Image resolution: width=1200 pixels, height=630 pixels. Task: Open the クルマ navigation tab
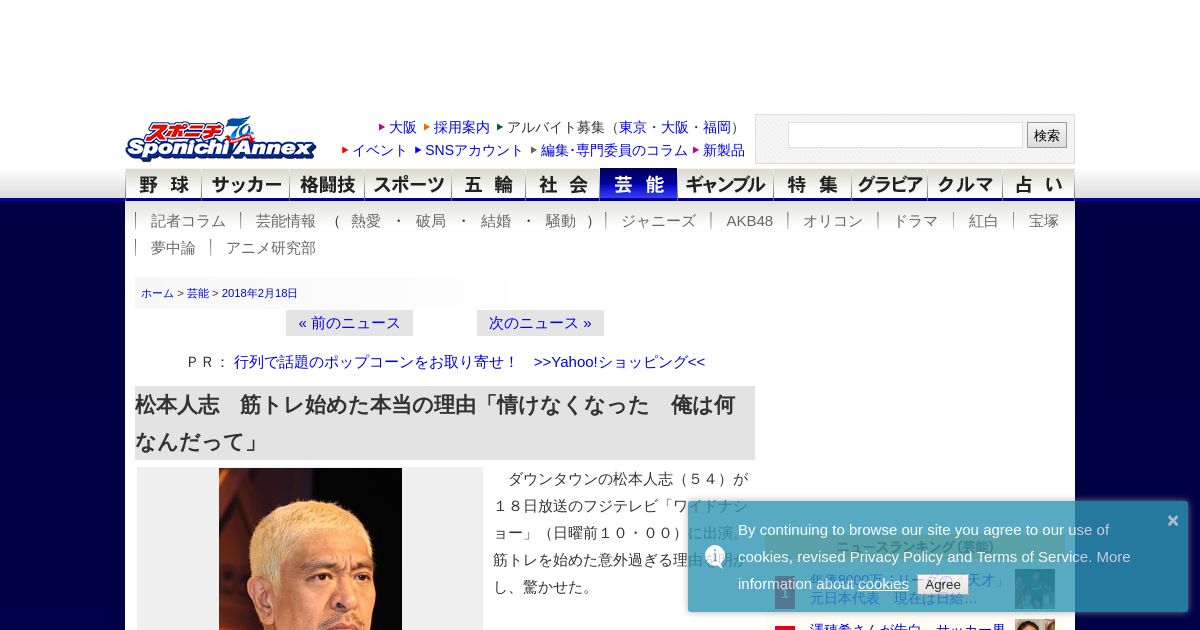point(965,184)
